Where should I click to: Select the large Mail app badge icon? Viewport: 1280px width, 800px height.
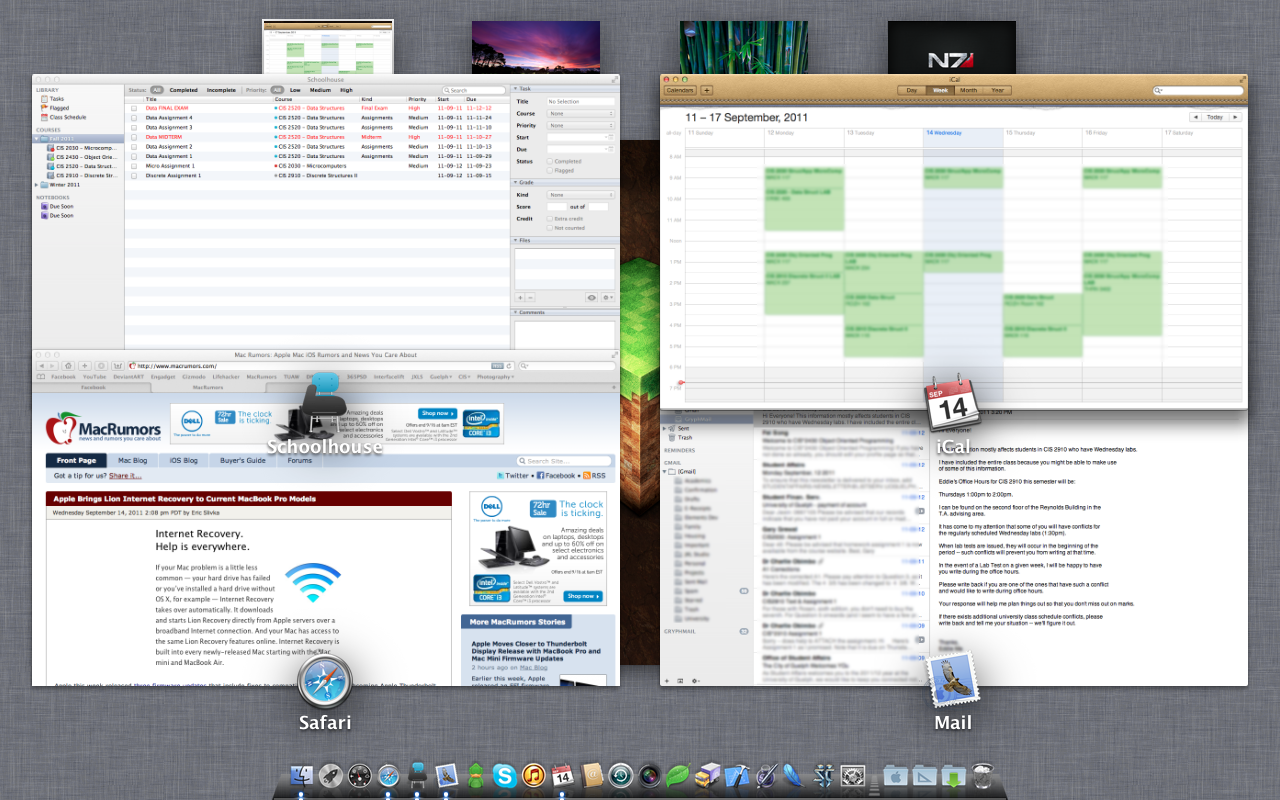pos(953,682)
